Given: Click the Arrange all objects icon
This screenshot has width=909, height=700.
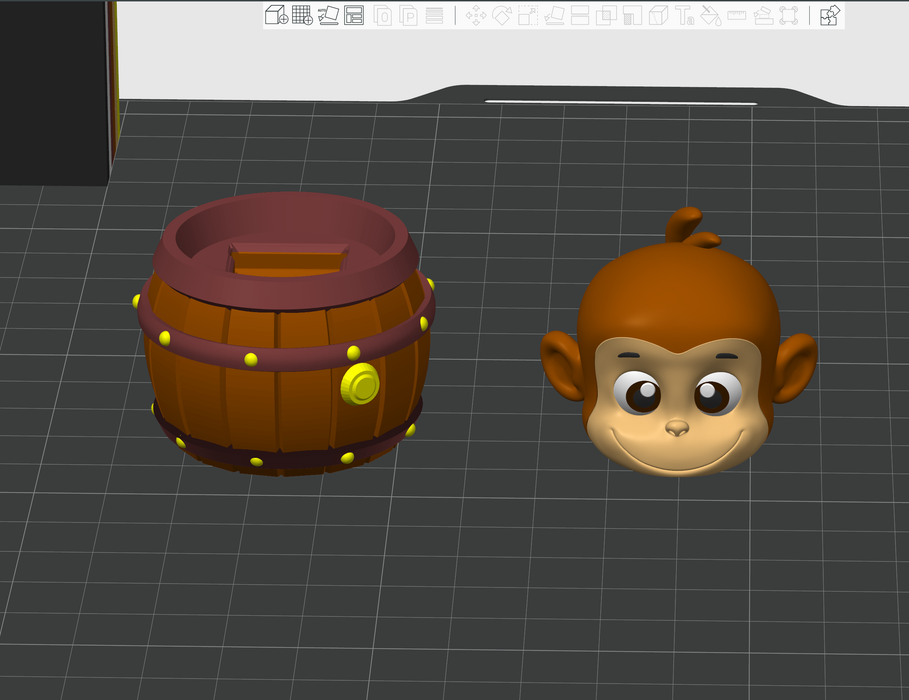Looking at the screenshot, I should (x=354, y=15).
